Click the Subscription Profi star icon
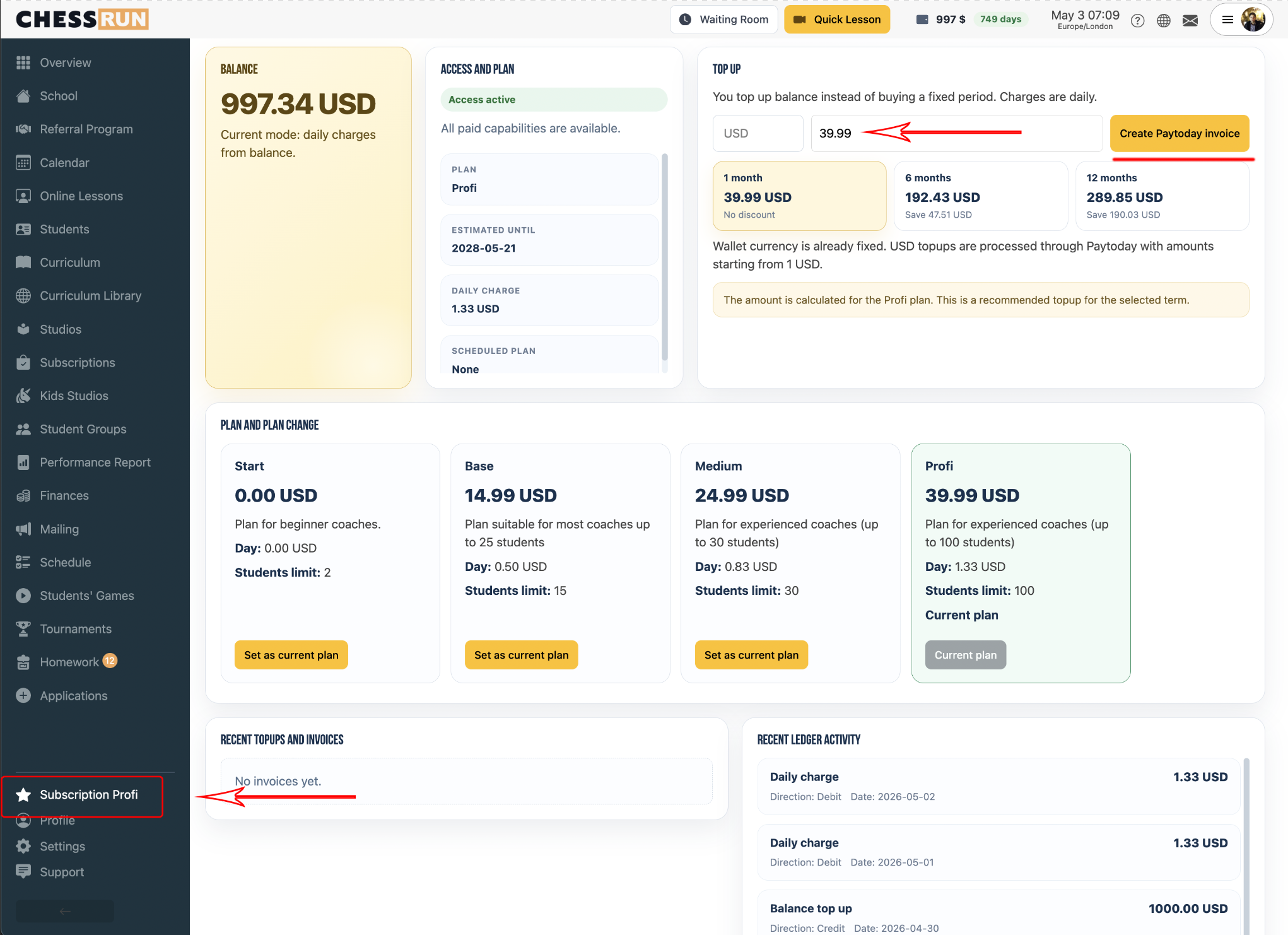The height and width of the screenshot is (935, 1288). click(23, 795)
